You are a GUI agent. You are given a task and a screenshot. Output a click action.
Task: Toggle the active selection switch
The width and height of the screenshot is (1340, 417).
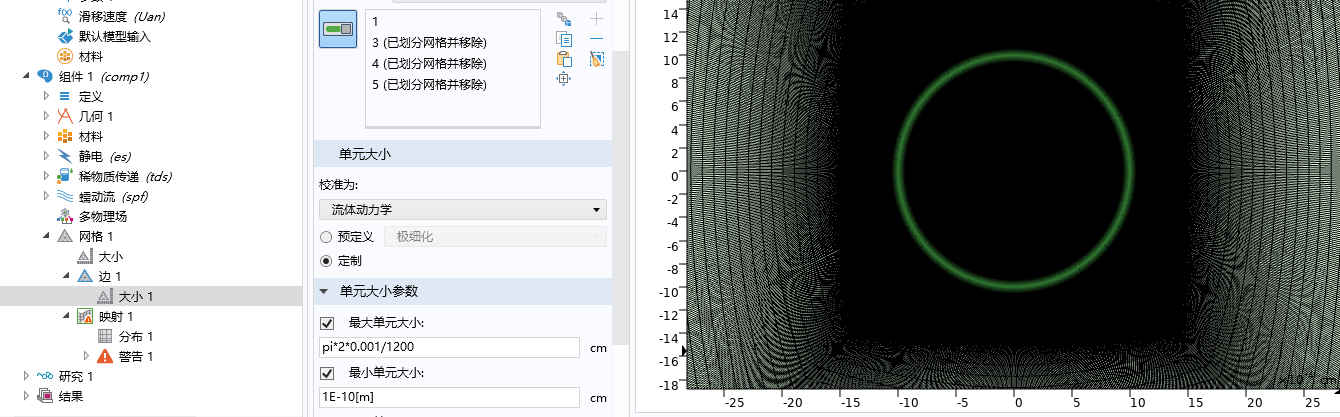338,30
